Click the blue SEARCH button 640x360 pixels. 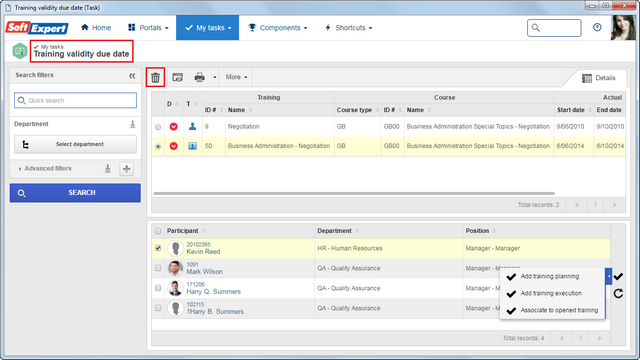tap(75, 193)
